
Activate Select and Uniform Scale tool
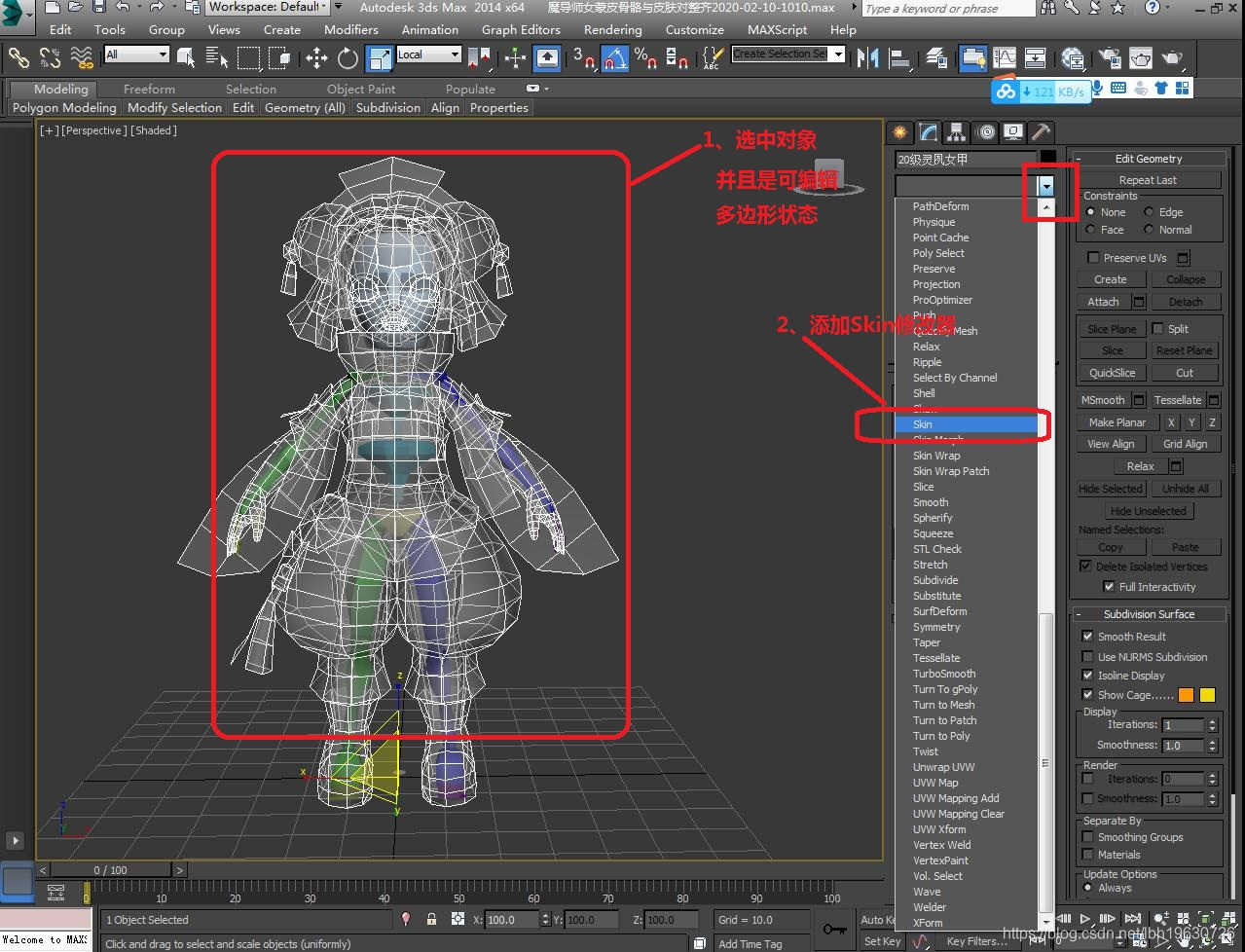[x=380, y=57]
